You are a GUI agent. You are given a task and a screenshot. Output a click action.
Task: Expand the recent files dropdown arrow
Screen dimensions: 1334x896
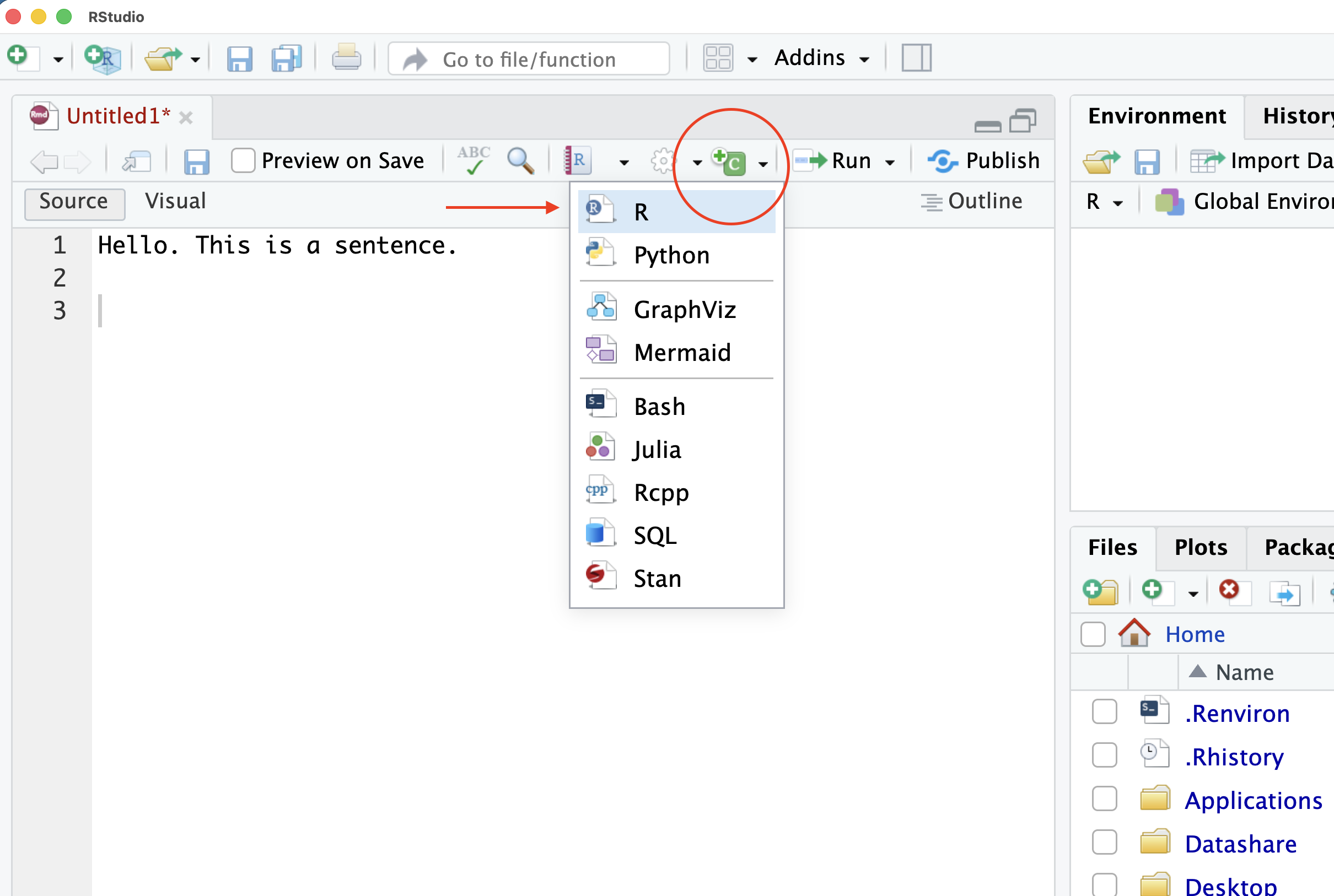point(196,60)
